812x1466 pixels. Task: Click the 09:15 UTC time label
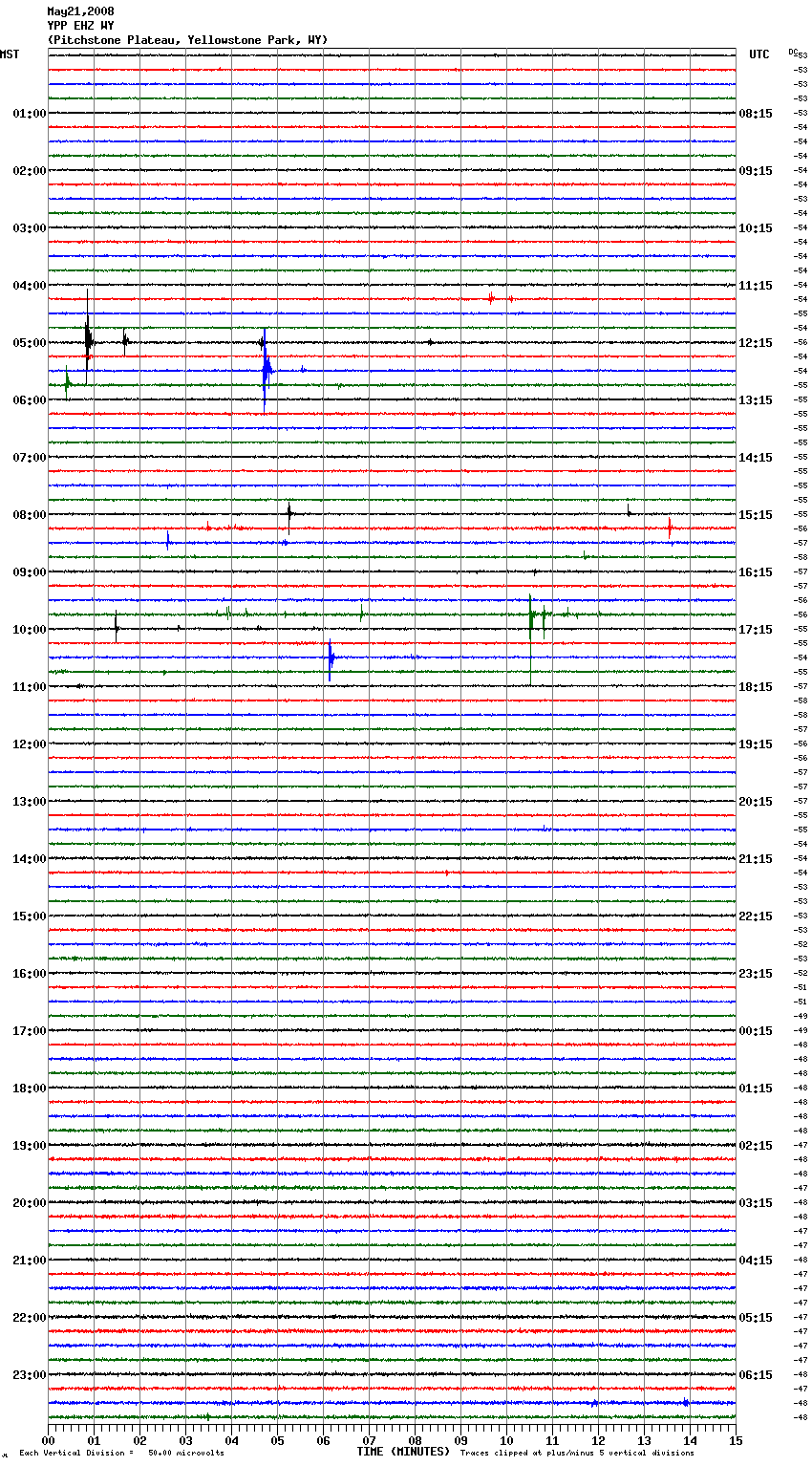tap(756, 171)
